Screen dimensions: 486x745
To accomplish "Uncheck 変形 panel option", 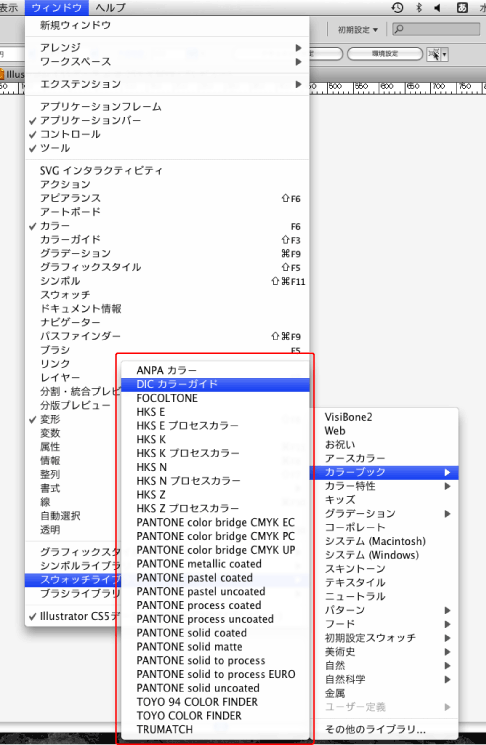I will pos(71,419).
